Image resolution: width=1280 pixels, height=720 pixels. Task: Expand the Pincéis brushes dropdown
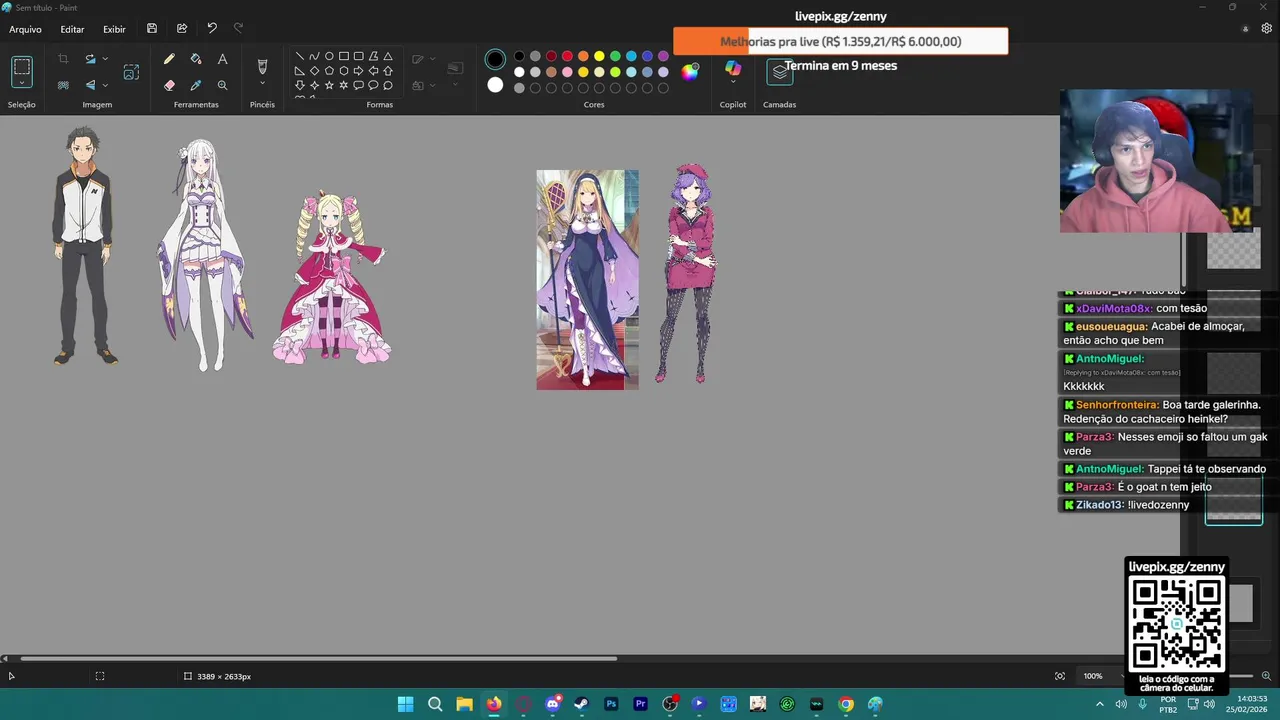tap(262, 84)
